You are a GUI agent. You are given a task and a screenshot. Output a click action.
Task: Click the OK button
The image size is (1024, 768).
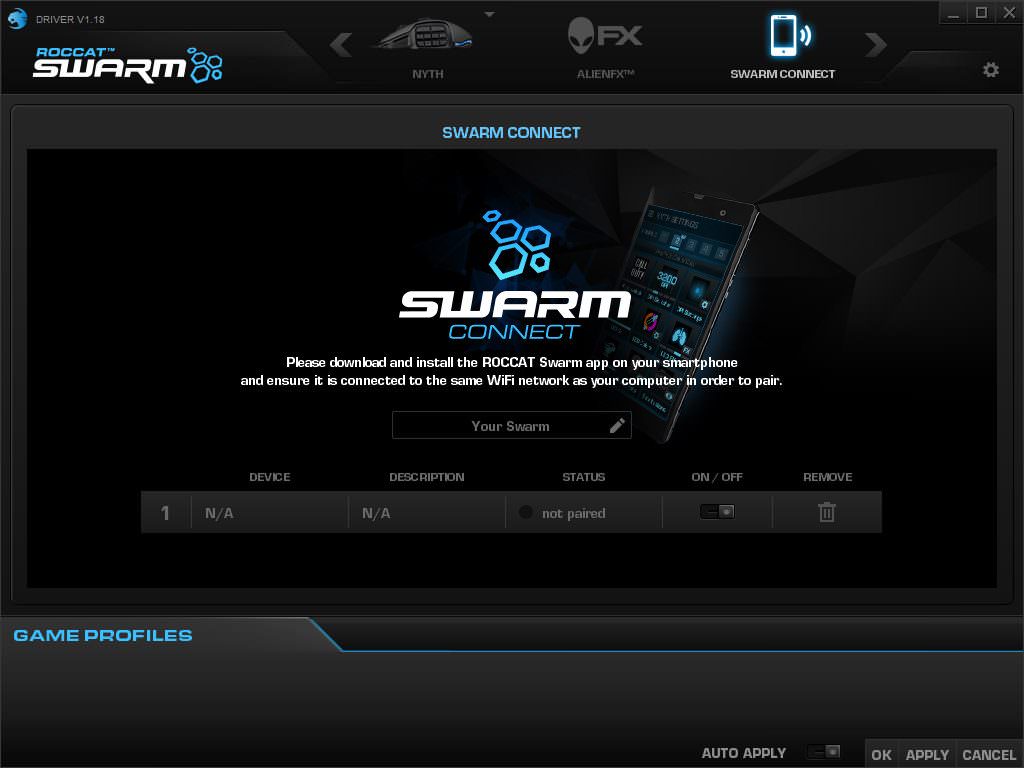881,755
